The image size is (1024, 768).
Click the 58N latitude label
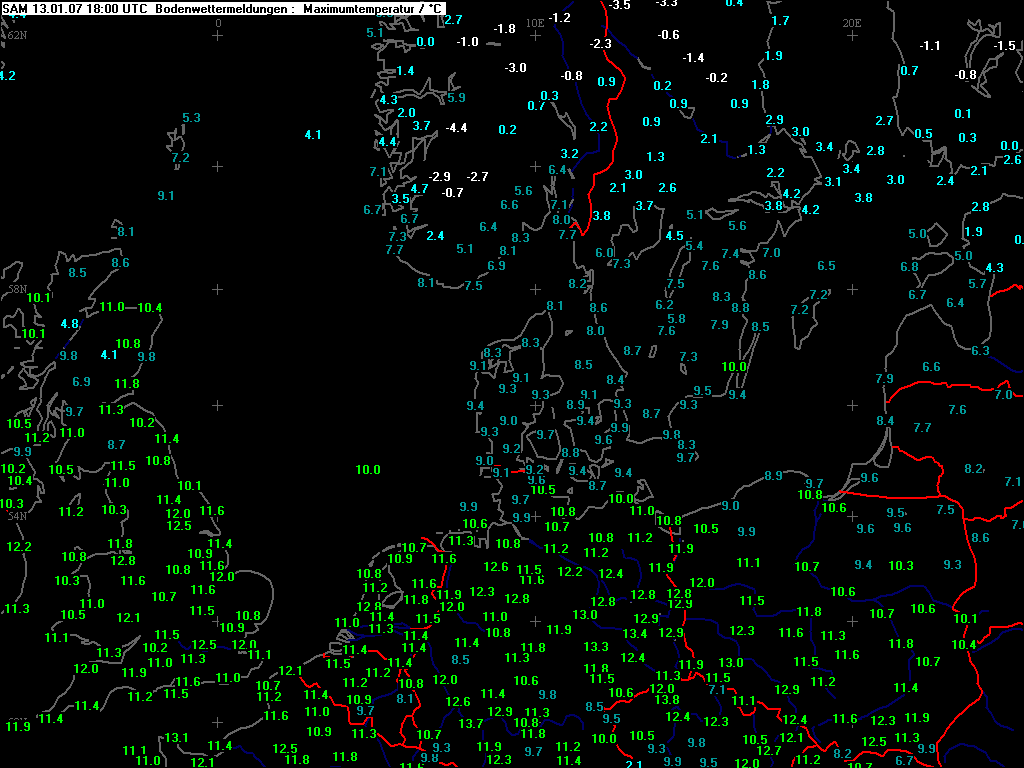tap(17, 289)
